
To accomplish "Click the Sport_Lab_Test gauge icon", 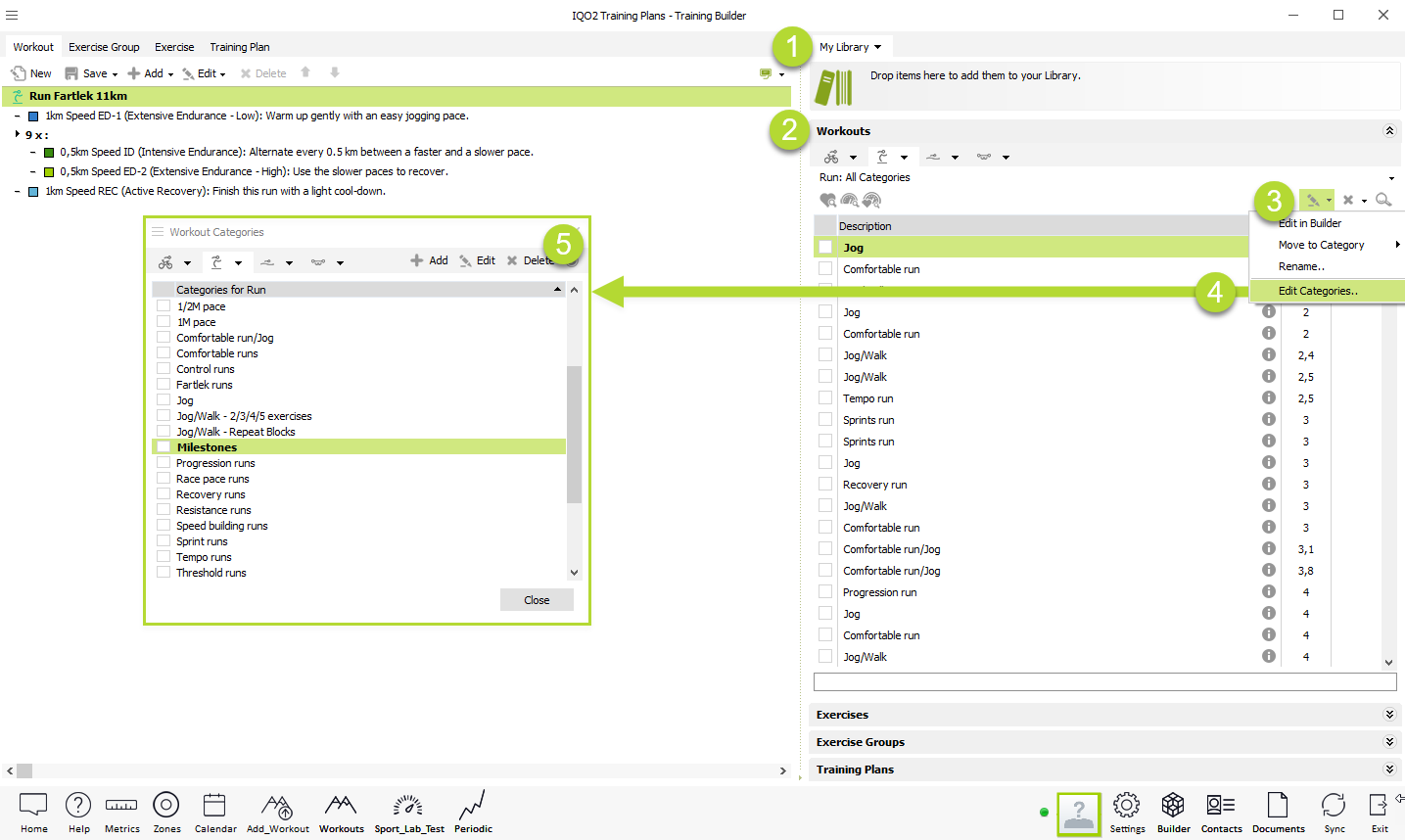I will coord(408,806).
